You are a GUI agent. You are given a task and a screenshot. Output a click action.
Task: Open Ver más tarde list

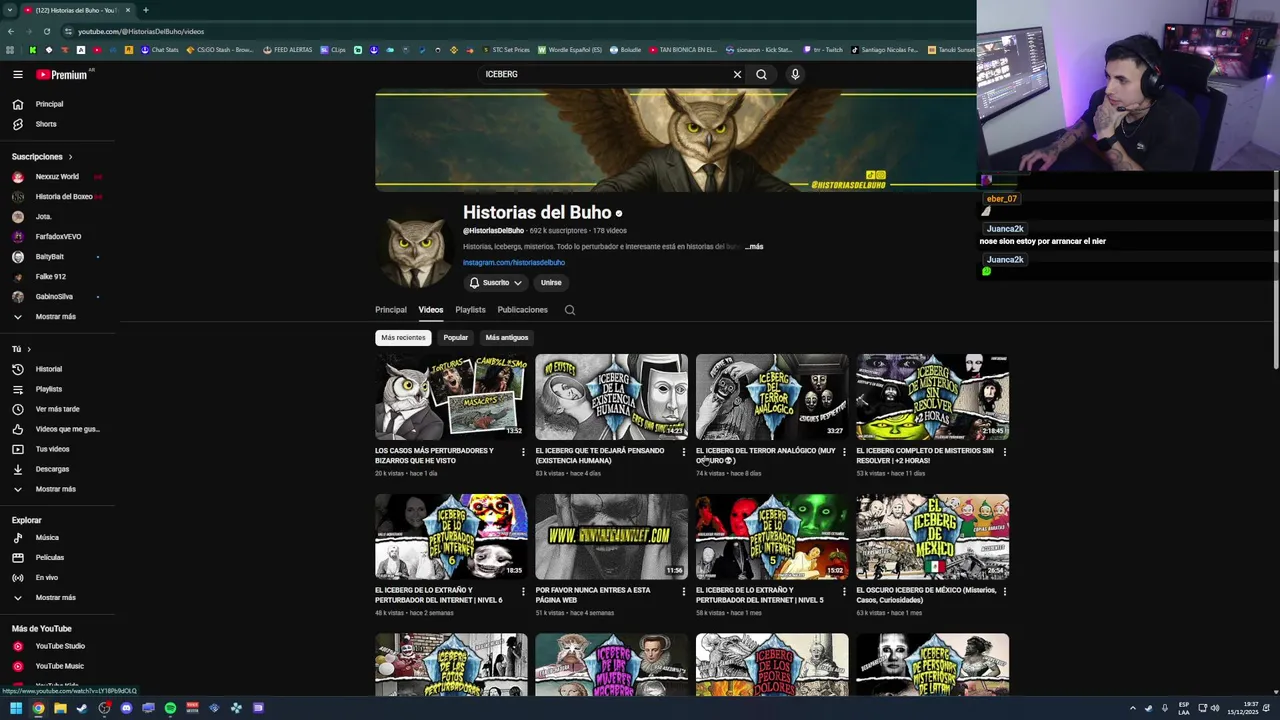tap(57, 409)
